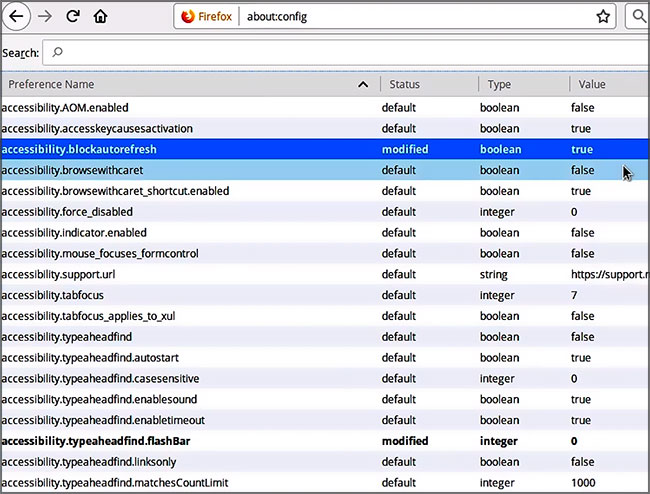This screenshot has height=494, width=650.
Task: Select accessibility.typeaheadfind.casesensitive row
Action: (x=325, y=378)
